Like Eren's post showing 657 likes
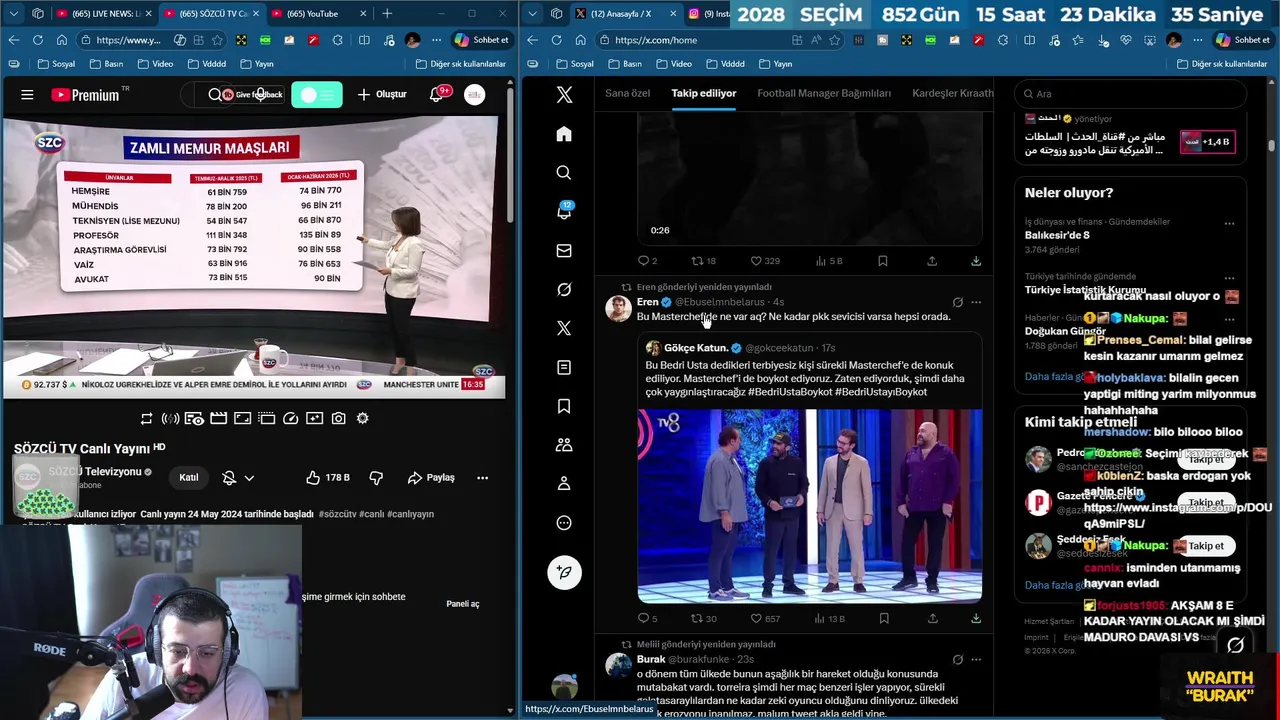Screen dimensions: 1280x720 763,619
